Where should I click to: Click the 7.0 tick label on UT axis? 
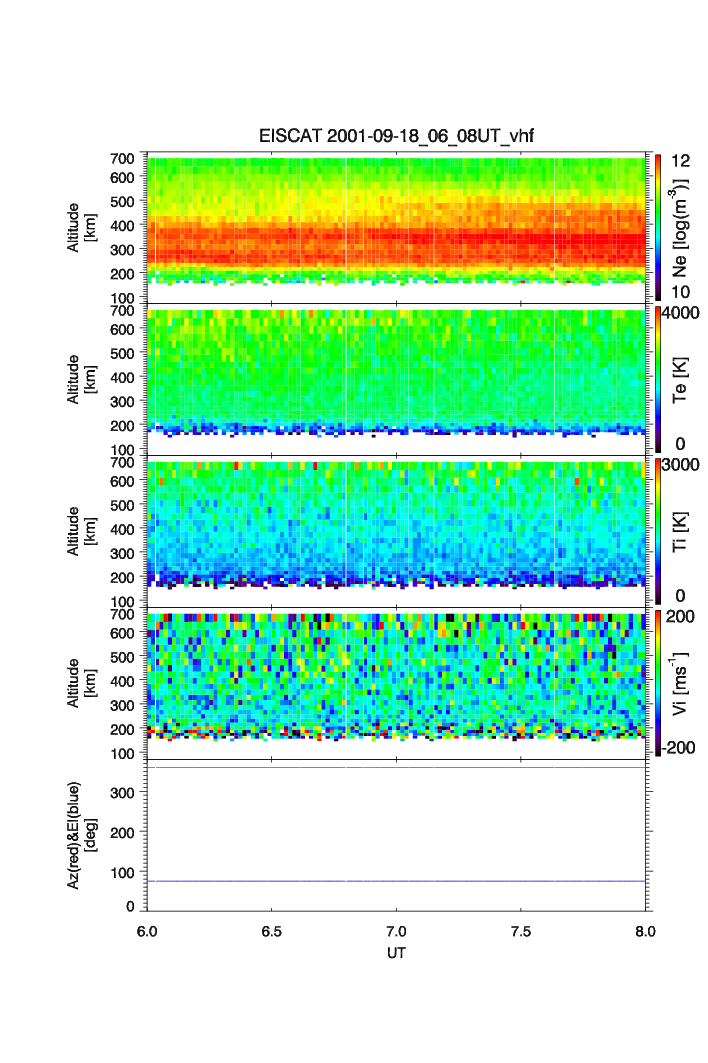point(397,931)
